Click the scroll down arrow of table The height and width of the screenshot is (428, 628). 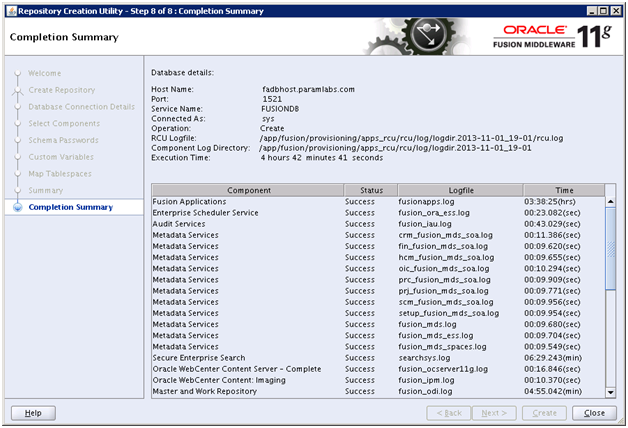tap(610, 392)
